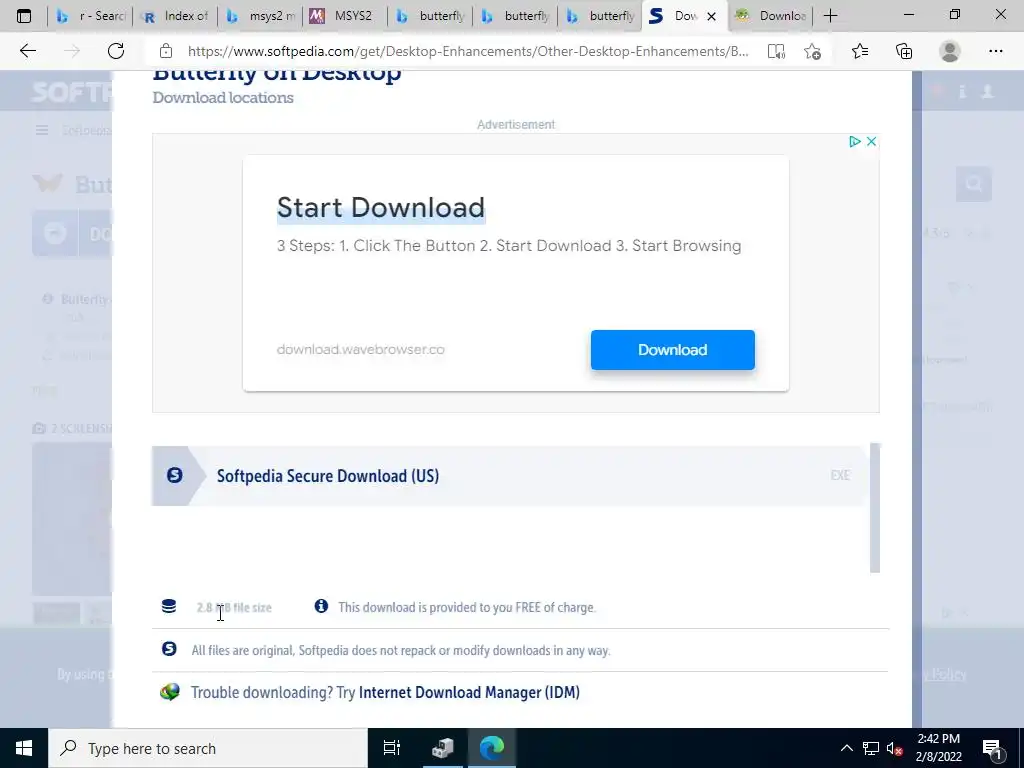The image size is (1024, 768).
Task: Open the installer app in the taskbar
Action: [442, 748]
